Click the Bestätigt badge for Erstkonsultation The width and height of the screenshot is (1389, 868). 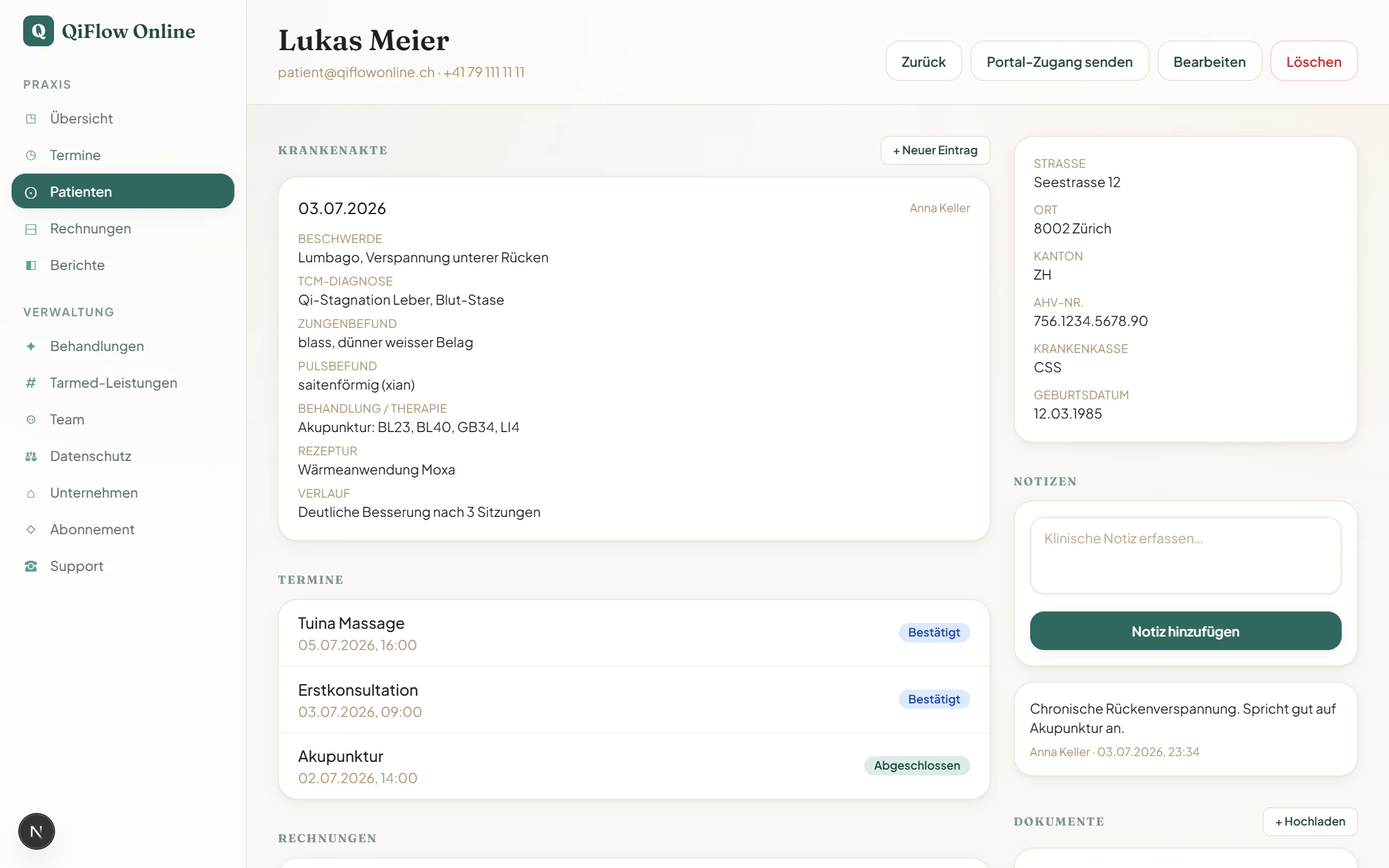coord(934,700)
